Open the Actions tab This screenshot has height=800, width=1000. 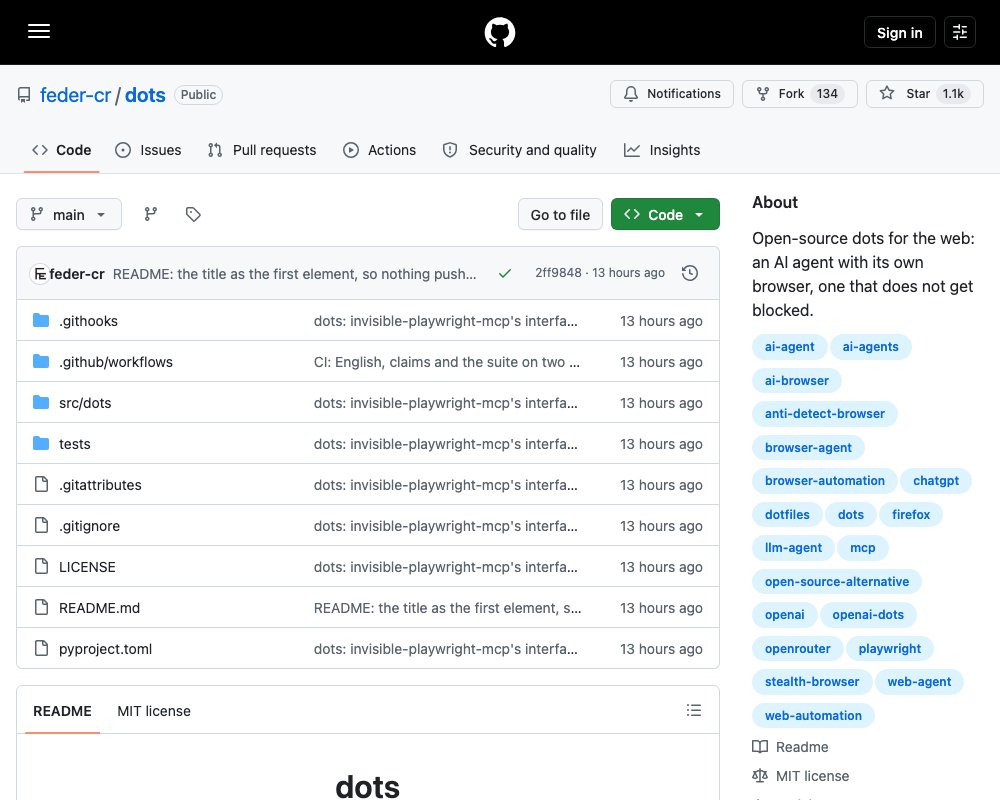click(x=379, y=150)
